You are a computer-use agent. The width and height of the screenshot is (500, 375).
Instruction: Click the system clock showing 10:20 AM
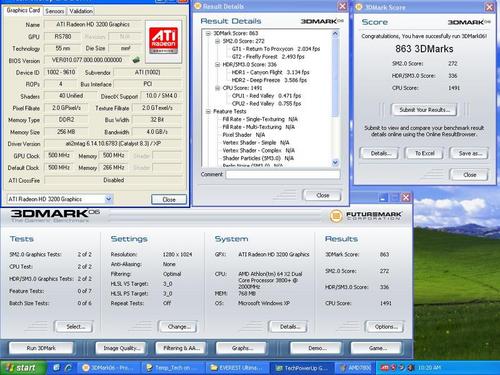(x=429, y=368)
